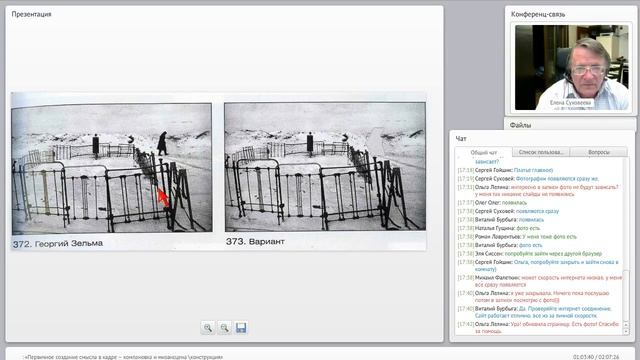Open the Список пользователей tab

pos(541,152)
